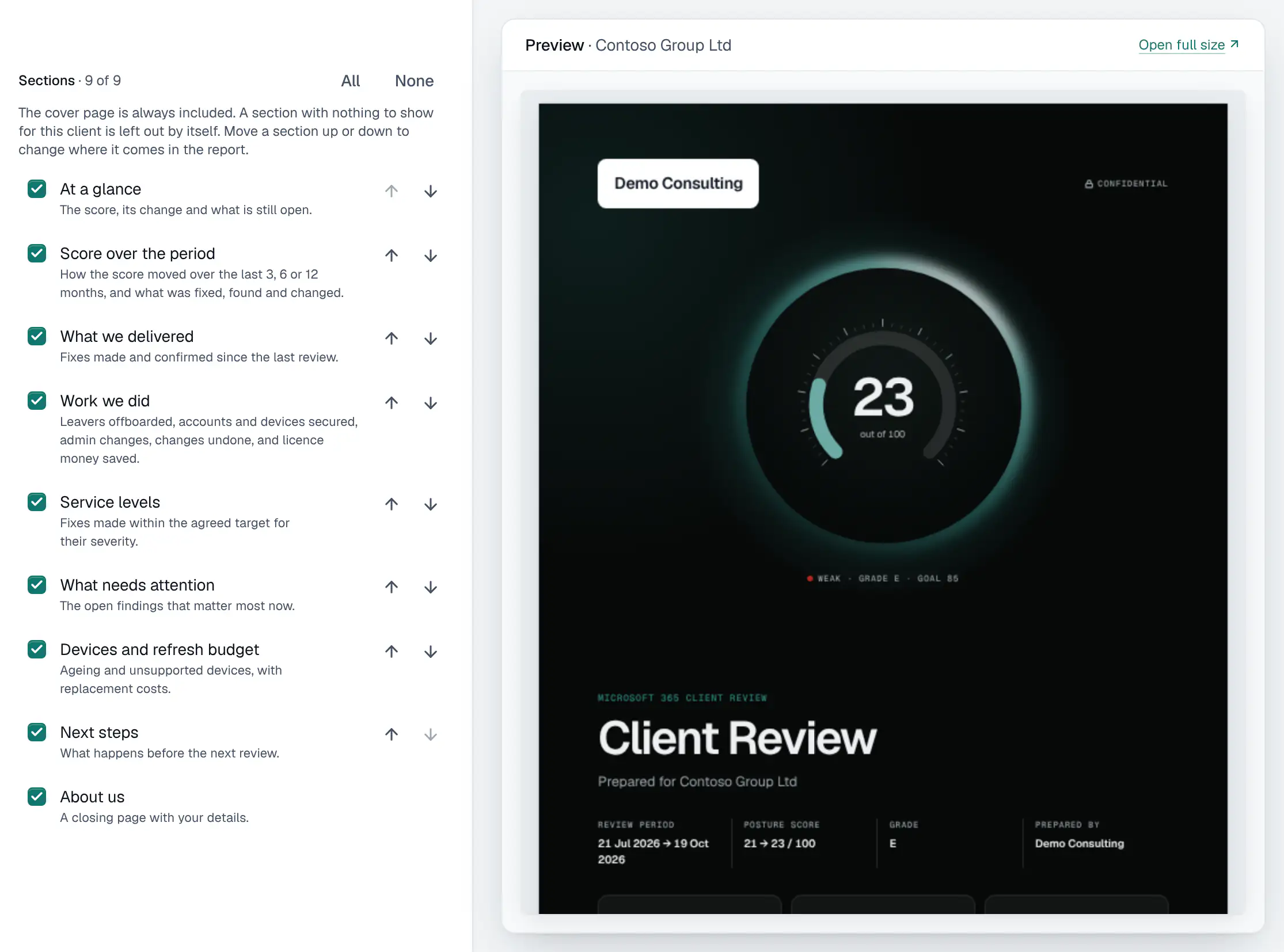Move 'Score over the period' down
1284x952 pixels.
430,256
